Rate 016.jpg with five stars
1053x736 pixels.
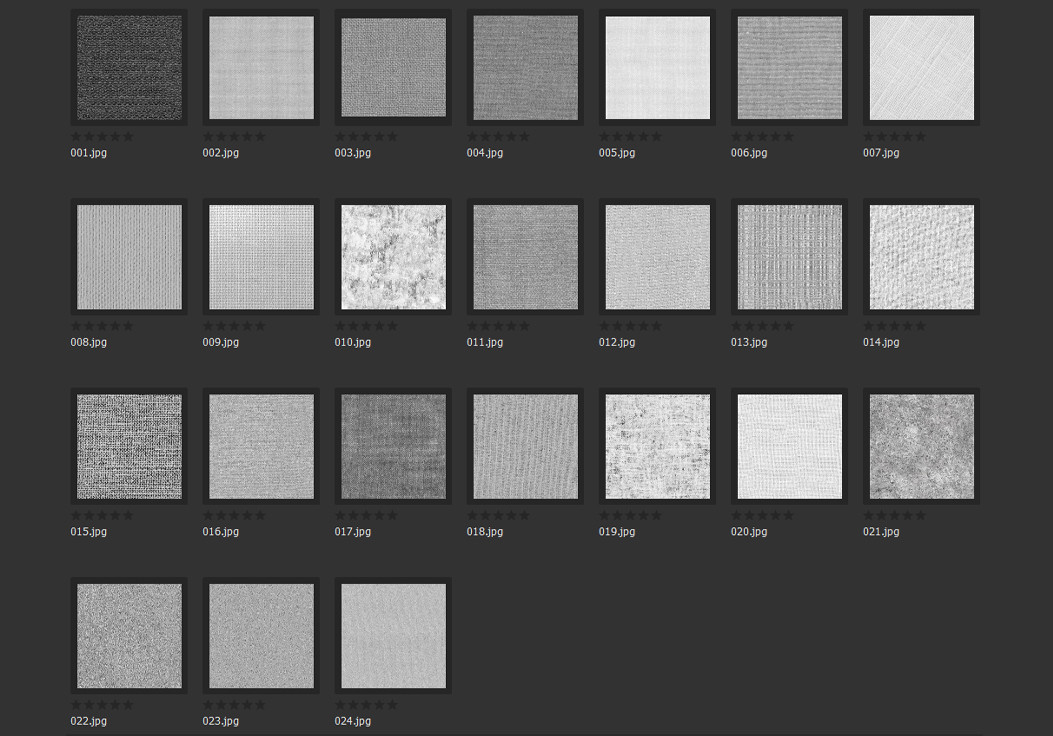[x=262, y=515]
